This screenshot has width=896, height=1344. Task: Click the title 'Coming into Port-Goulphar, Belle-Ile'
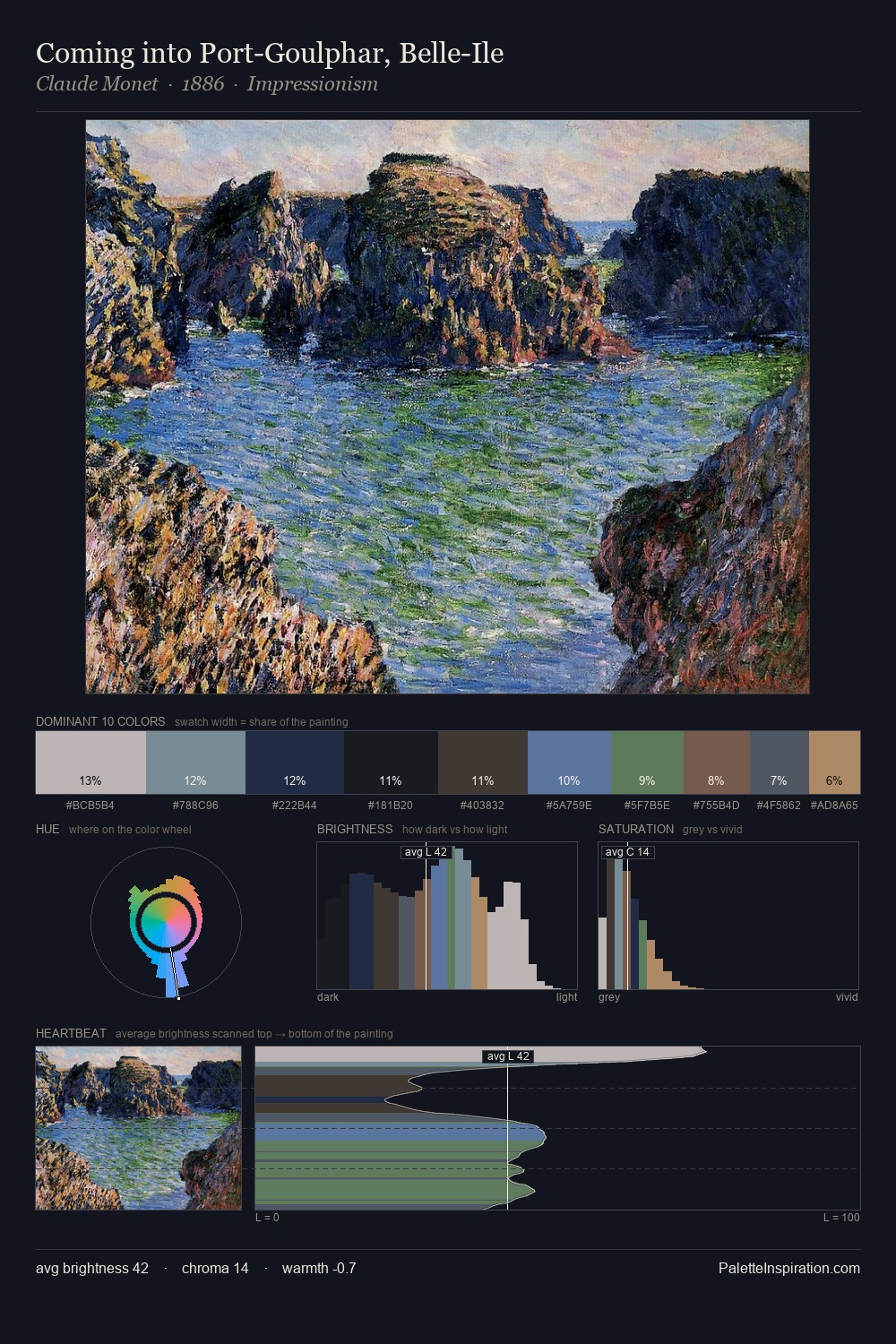[270, 53]
